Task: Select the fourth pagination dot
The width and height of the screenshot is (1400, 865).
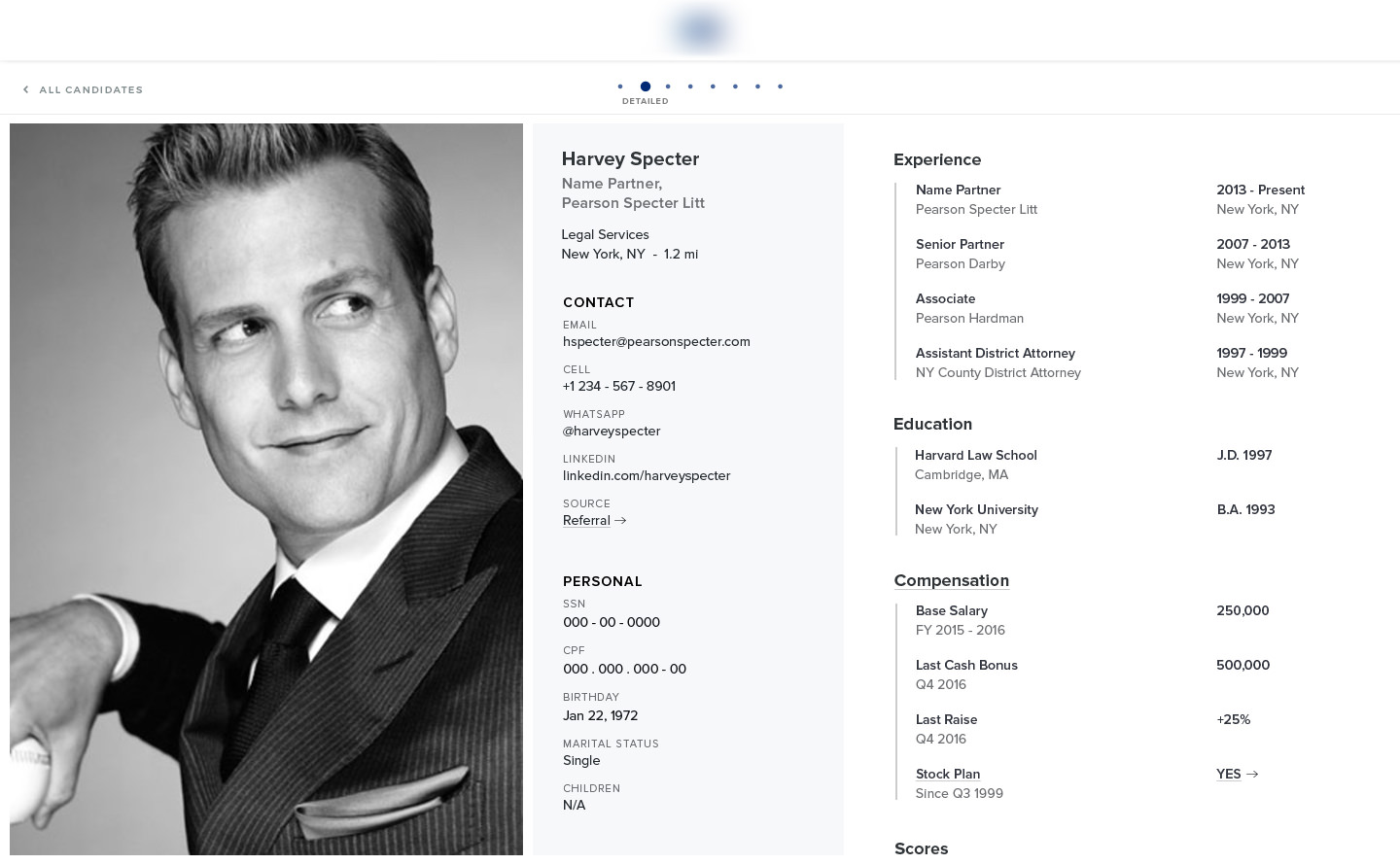Action: 690,86
